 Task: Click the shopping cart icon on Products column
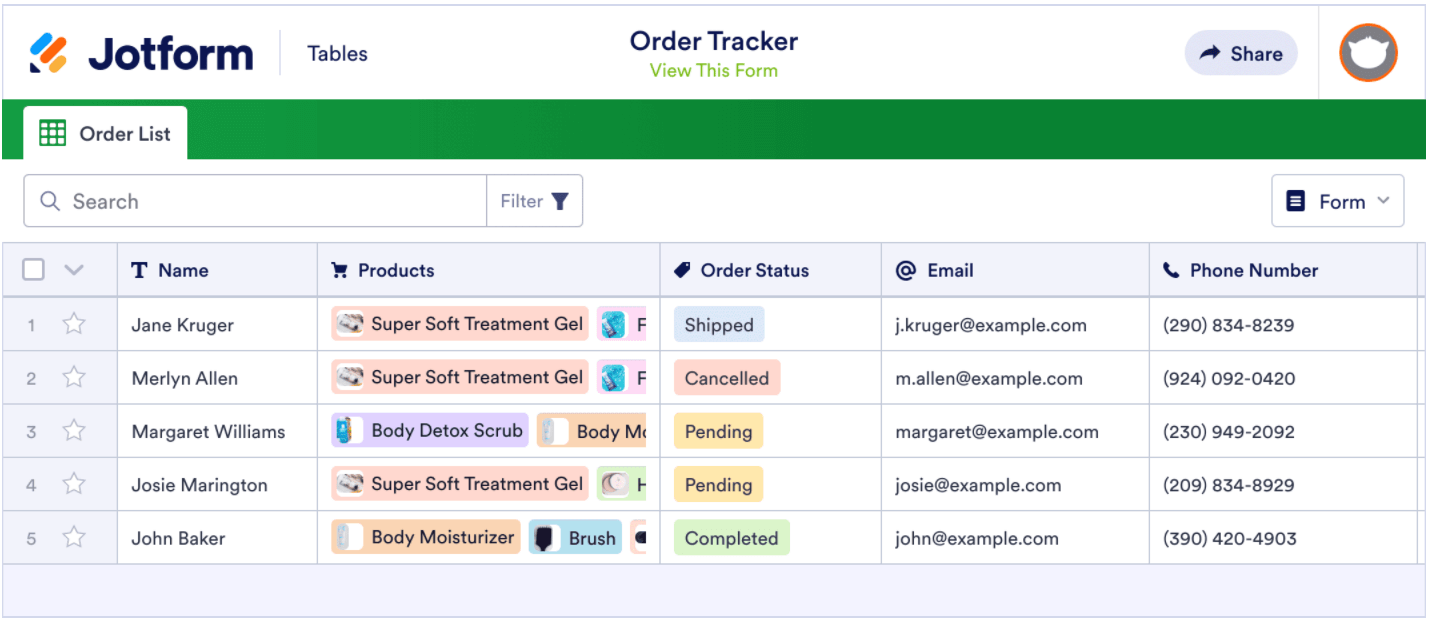[338, 270]
